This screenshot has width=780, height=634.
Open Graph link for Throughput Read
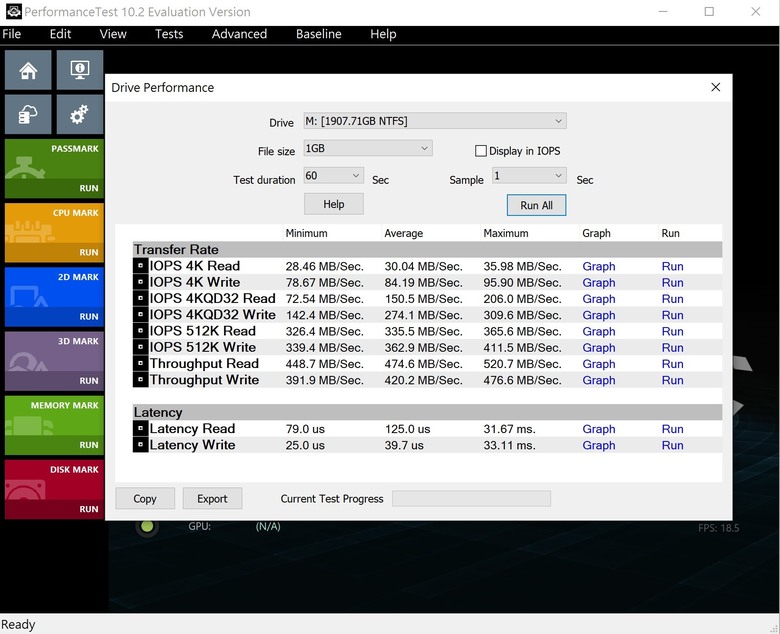[x=599, y=363]
